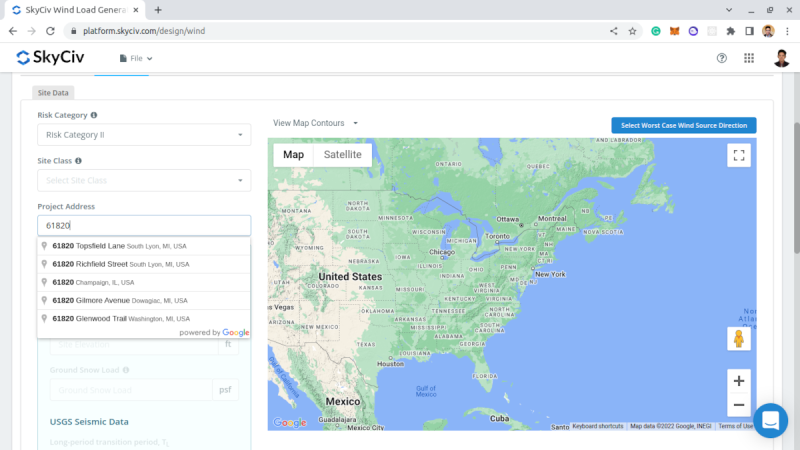The height and width of the screenshot is (450, 800).
Task: Switch map to Satellite view
Action: pos(342,155)
